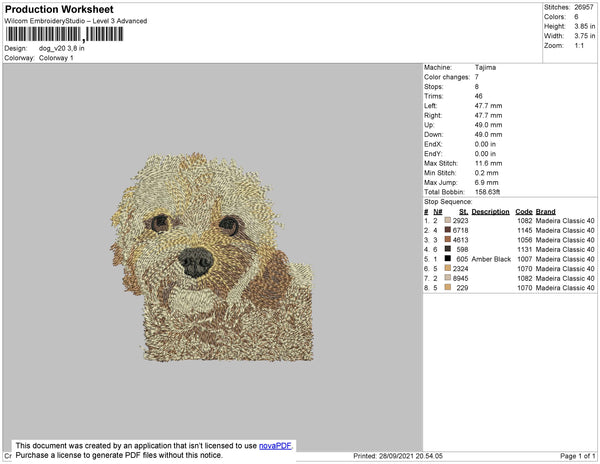Click the Width value '3.75 in'

coord(584,36)
